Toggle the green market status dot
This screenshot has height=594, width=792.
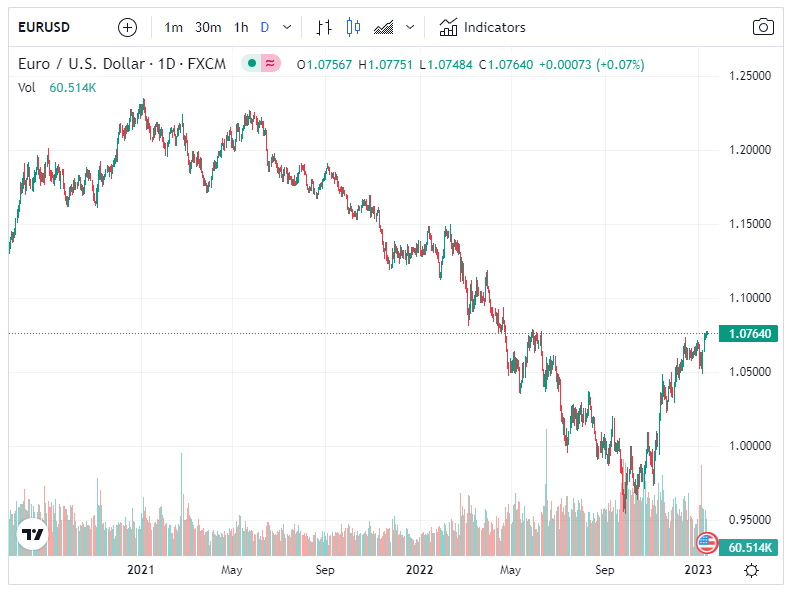point(253,64)
